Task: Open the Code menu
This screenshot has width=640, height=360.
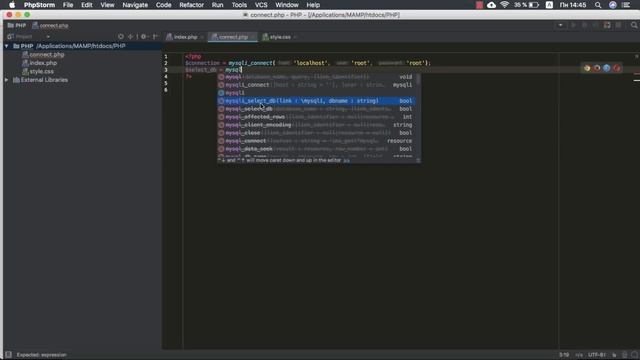Action: 163,5
